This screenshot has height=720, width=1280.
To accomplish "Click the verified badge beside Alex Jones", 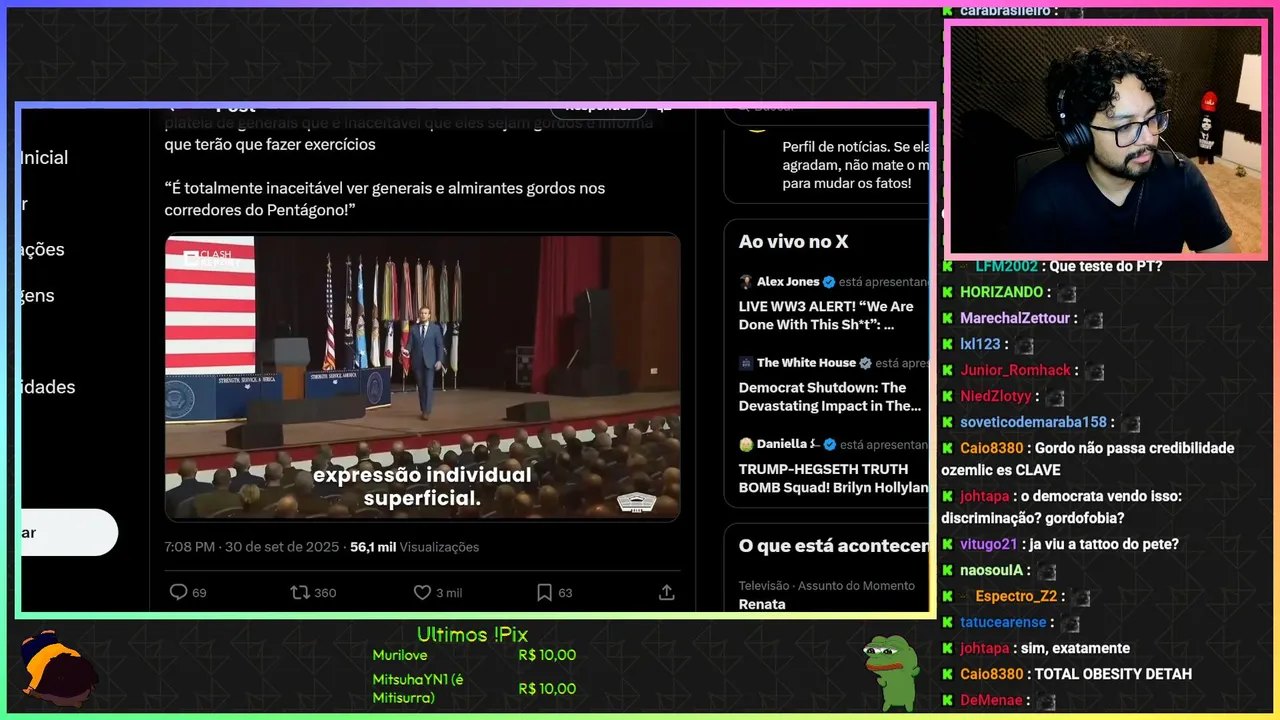I will (830, 282).
